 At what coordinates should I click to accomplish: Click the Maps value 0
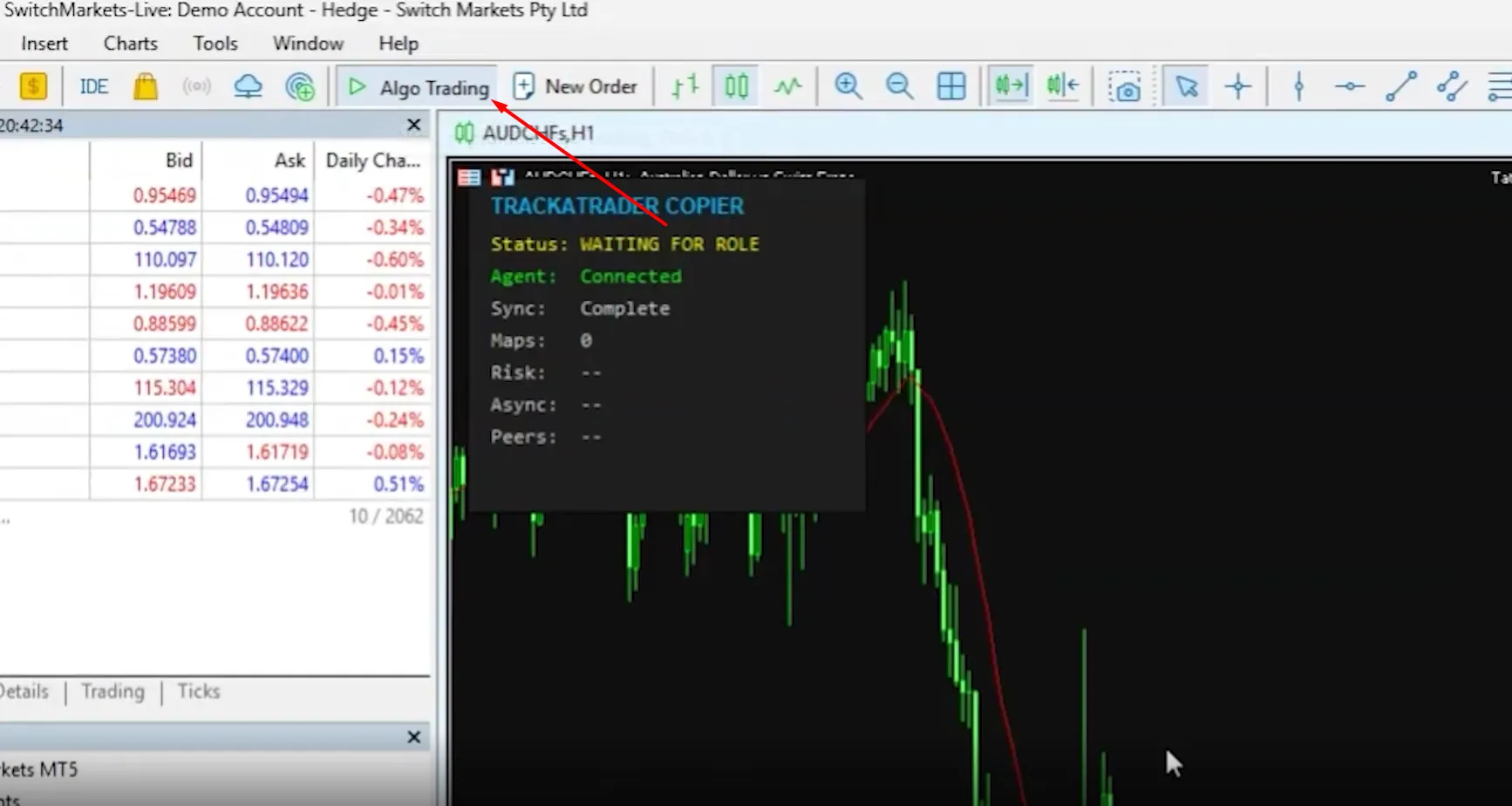(586, 341)
